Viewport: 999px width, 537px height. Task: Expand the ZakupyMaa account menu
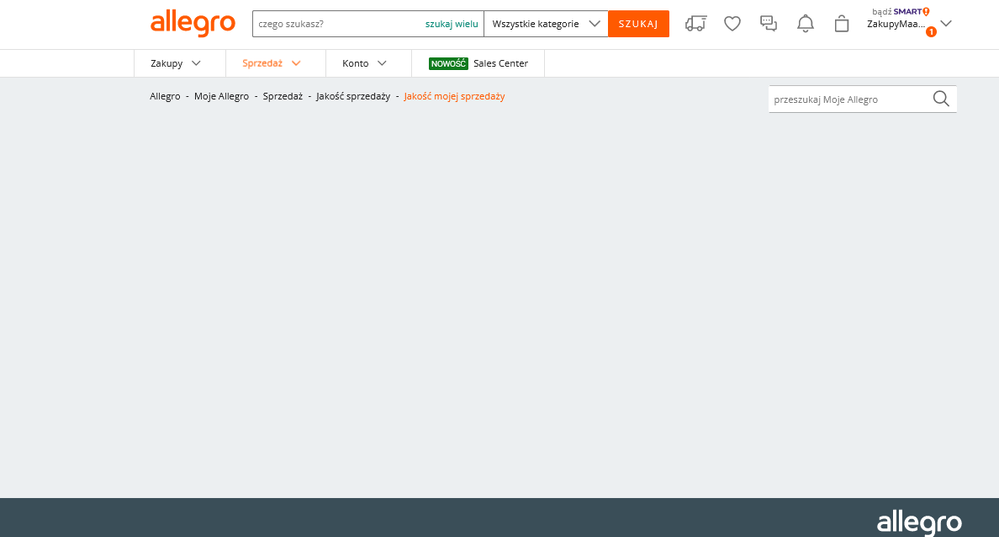click(908, 24)
